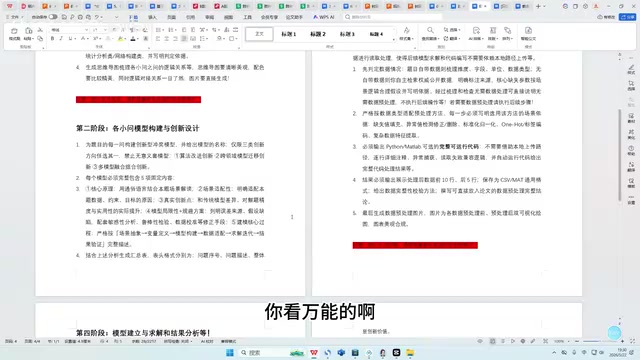This screenshot has width=640, height=360.
Task: Click the vertical document scrollbar
Action: coord(620,155)
